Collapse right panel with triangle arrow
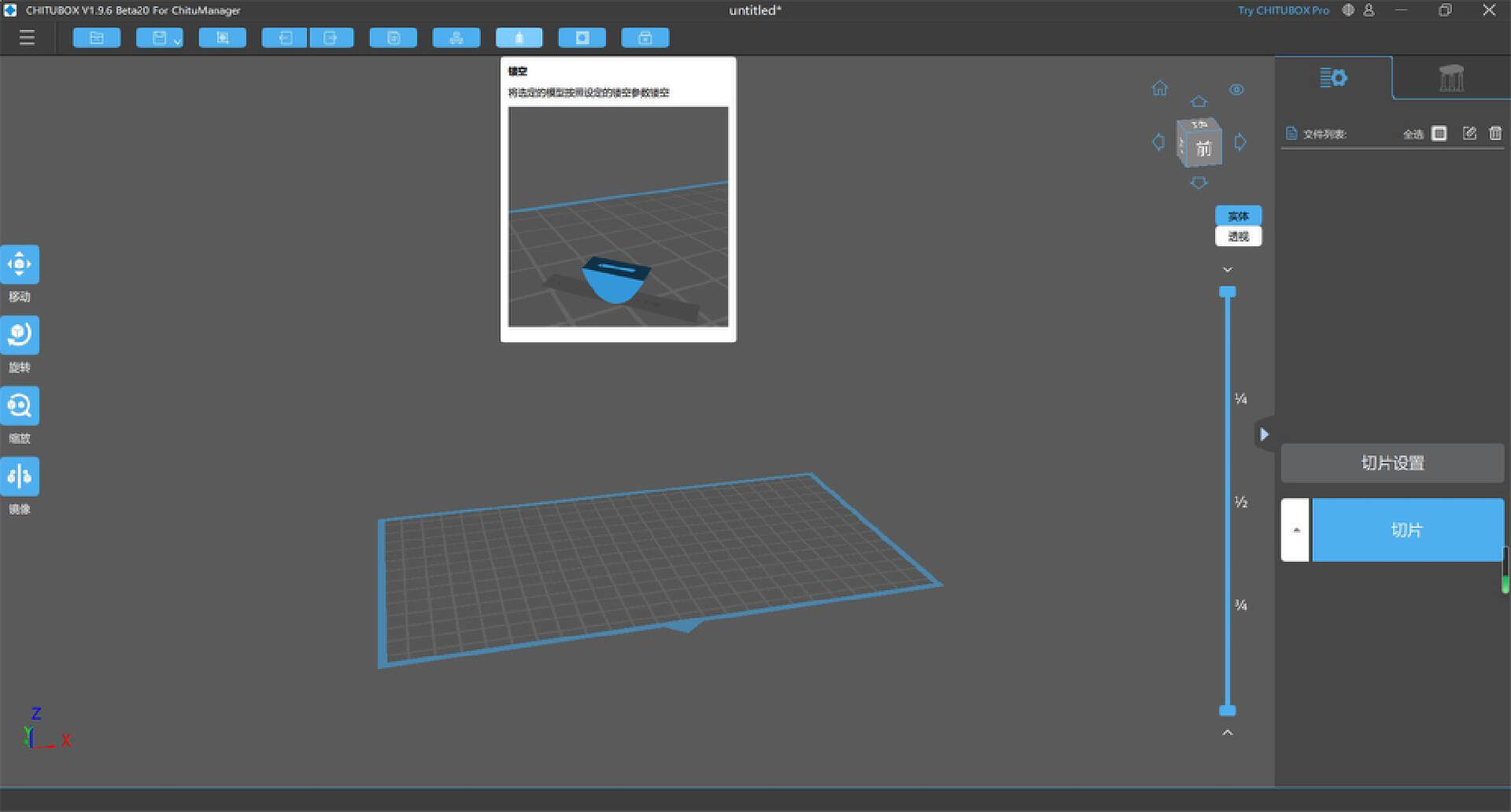 click(x=1264, y=434)
